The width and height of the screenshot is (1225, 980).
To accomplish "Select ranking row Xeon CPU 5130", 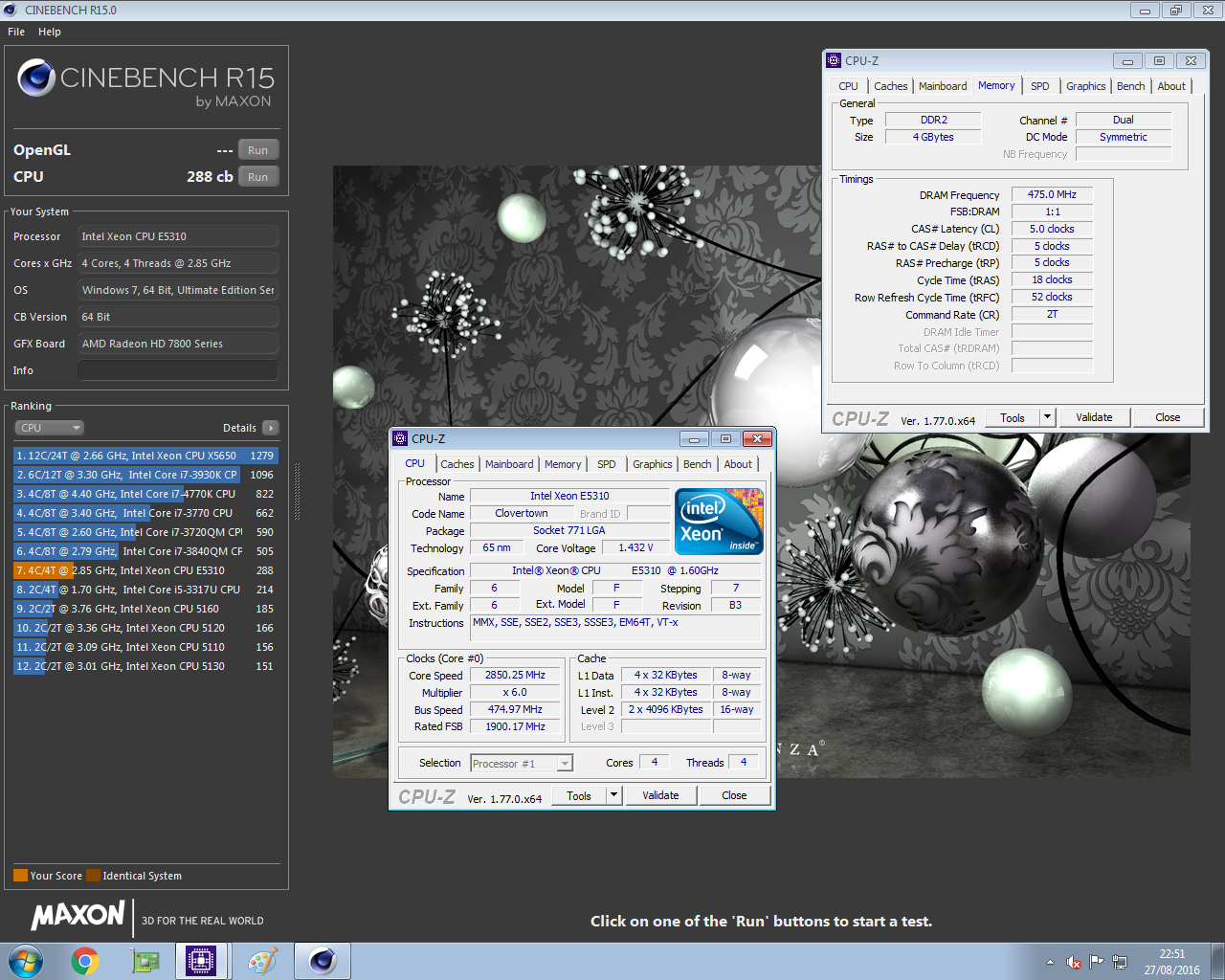I will coord(145,666).
